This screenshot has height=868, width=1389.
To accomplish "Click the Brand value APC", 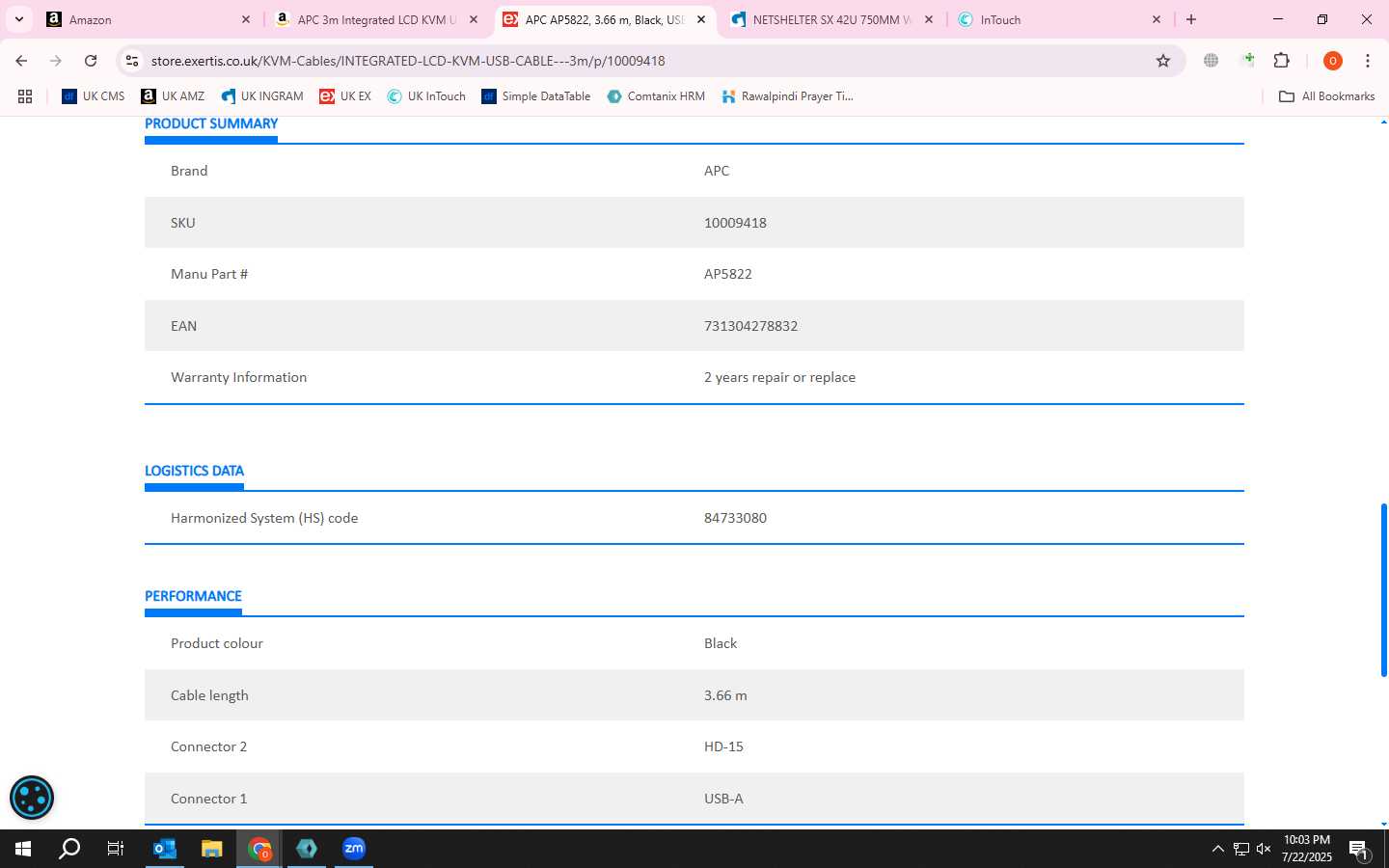I will click(717, 171).
